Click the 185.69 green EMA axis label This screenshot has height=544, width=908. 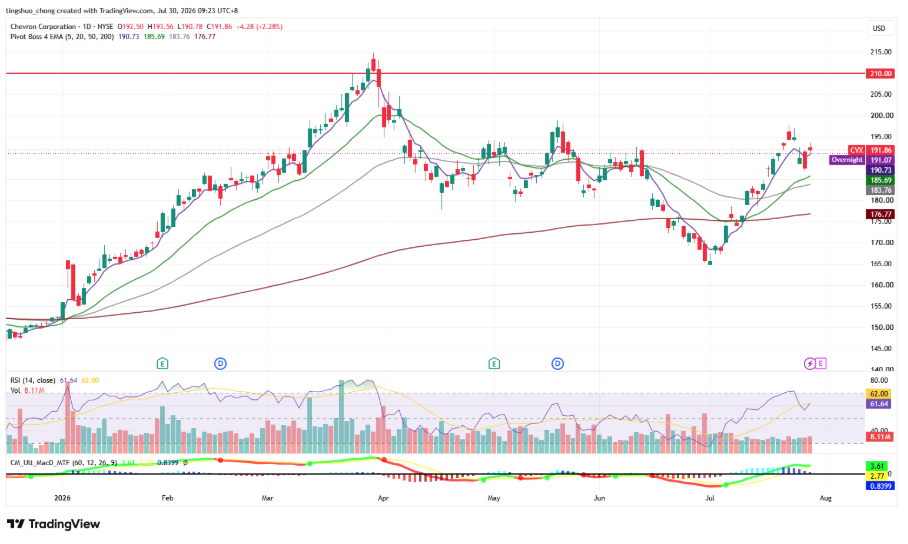[x=880, y=181]
